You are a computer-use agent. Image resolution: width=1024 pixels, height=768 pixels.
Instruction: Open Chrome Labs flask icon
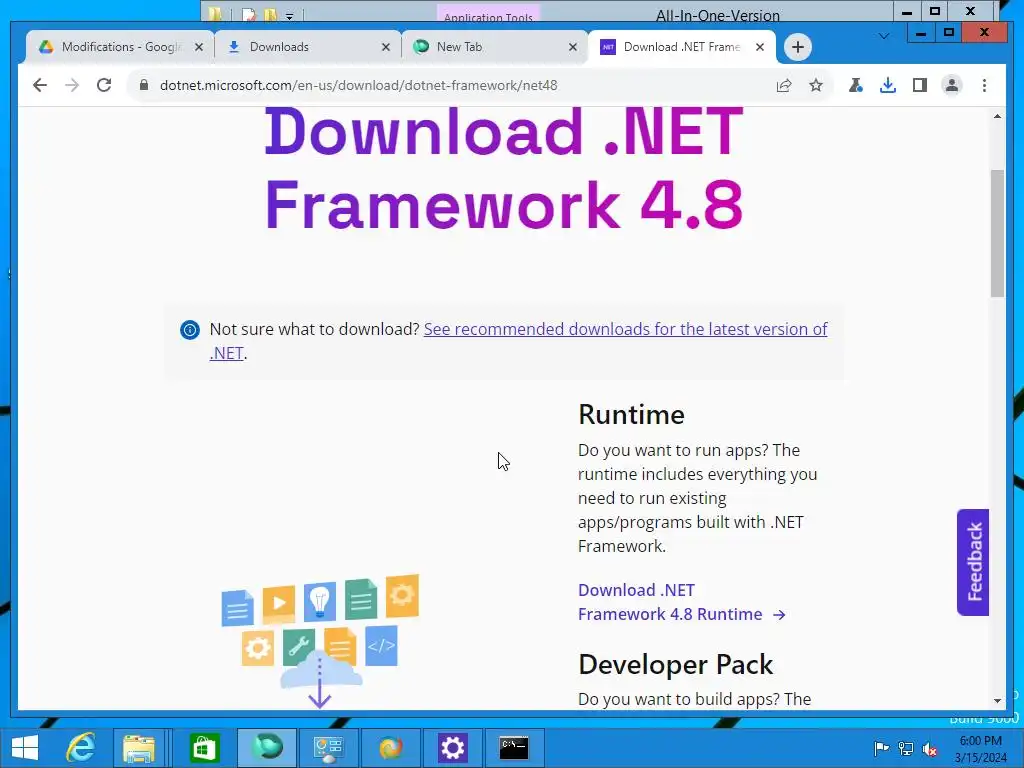[x=856, y=85]
